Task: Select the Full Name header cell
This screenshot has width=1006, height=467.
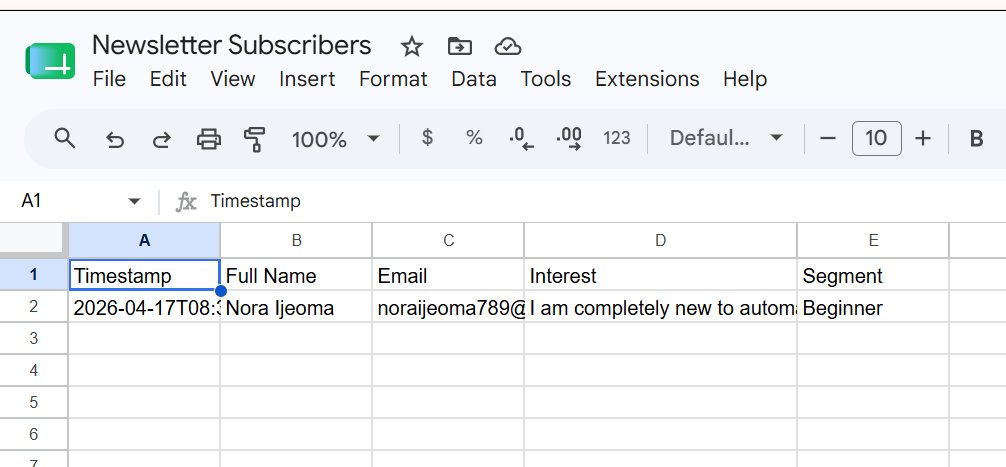Action: tap(296, 275)
